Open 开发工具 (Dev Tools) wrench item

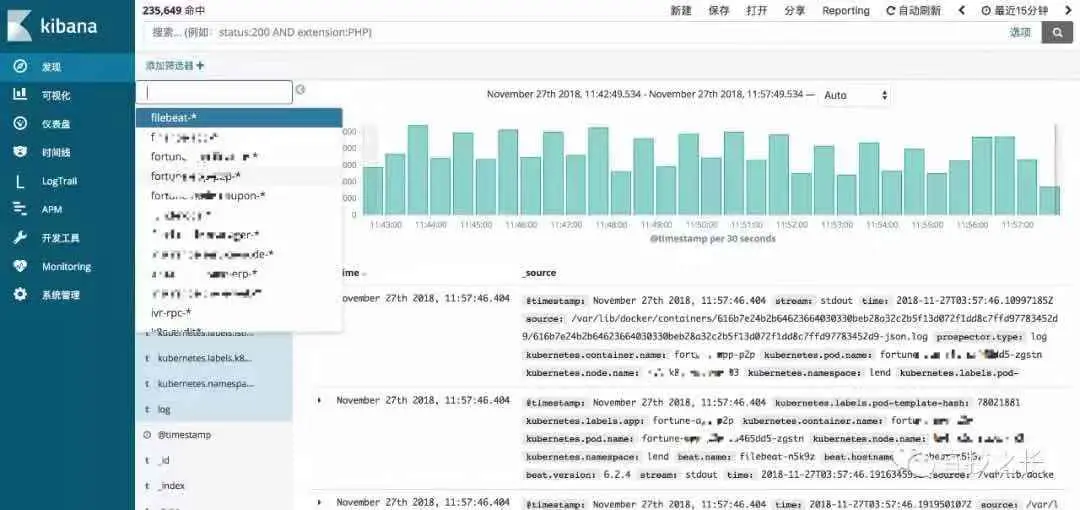[x=67, y=238]
